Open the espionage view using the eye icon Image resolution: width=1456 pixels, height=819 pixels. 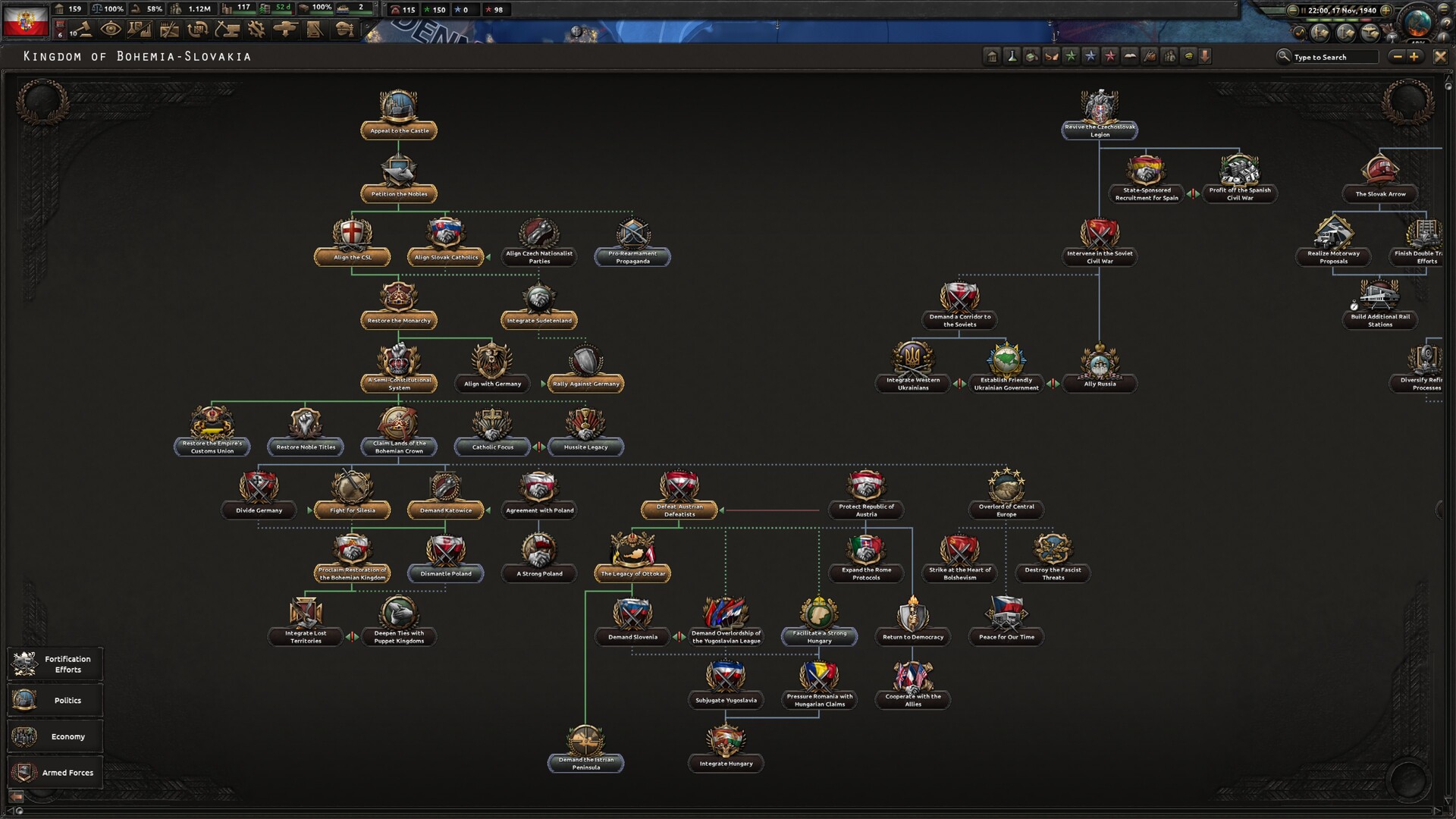click(111, 29)
